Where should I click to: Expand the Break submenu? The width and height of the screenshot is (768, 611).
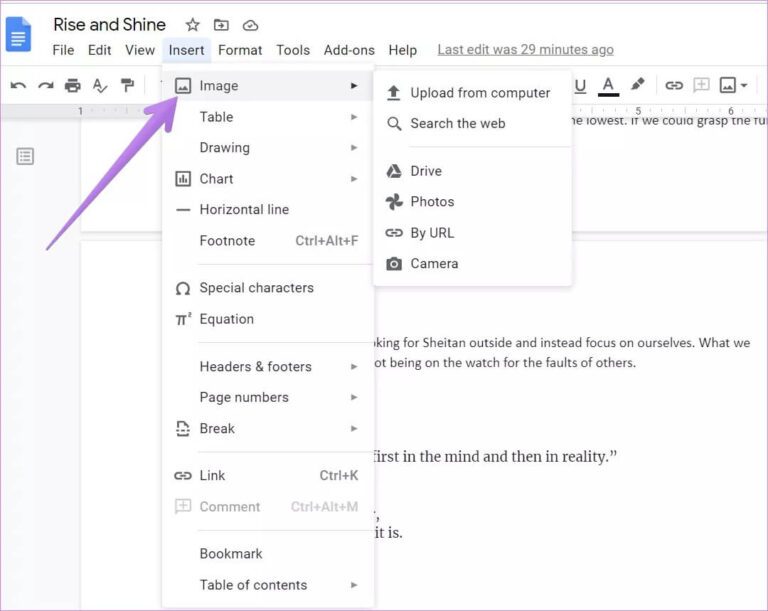[267, 429]
